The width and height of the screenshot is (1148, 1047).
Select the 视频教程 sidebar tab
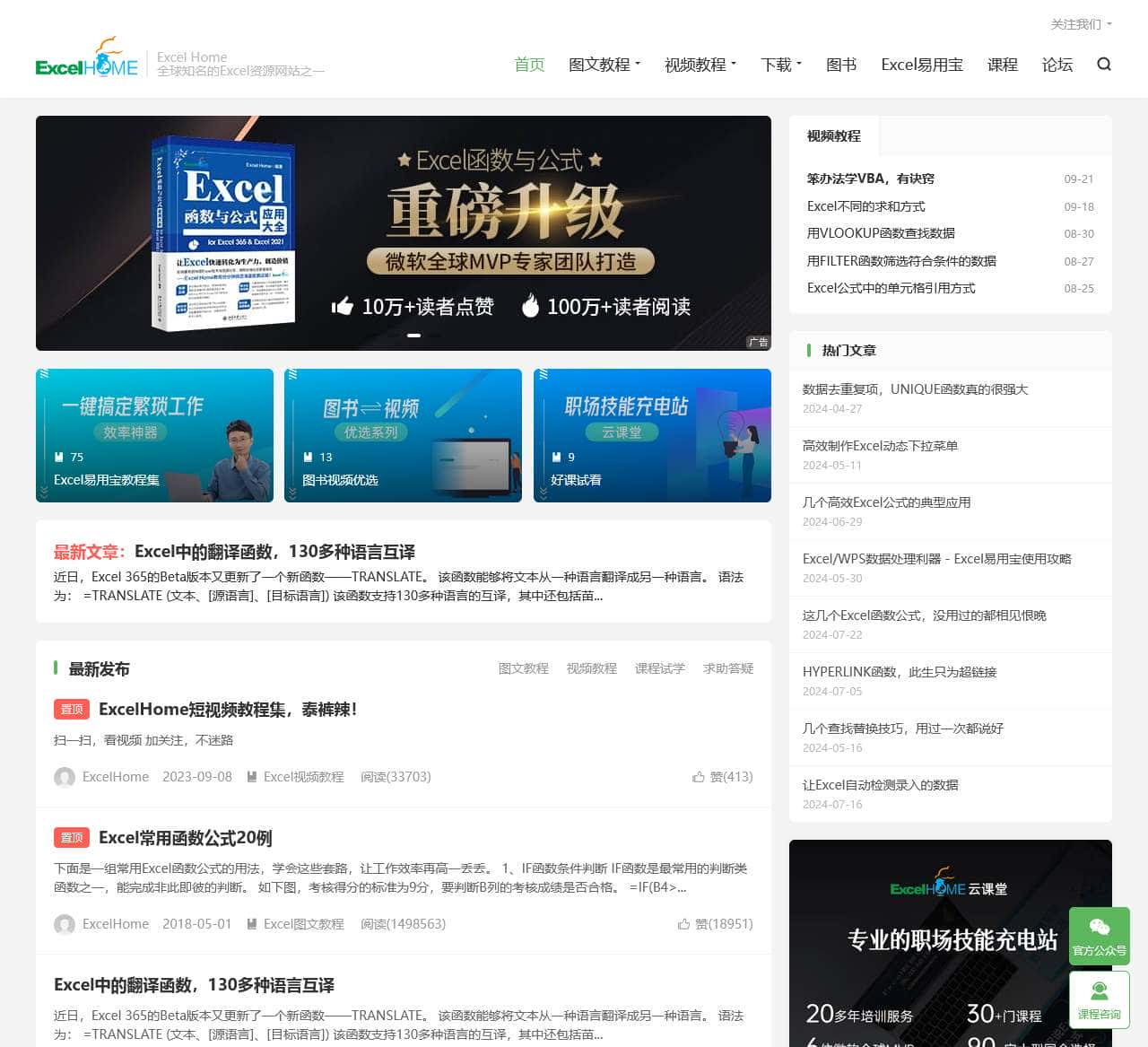(x=834, y=136)
